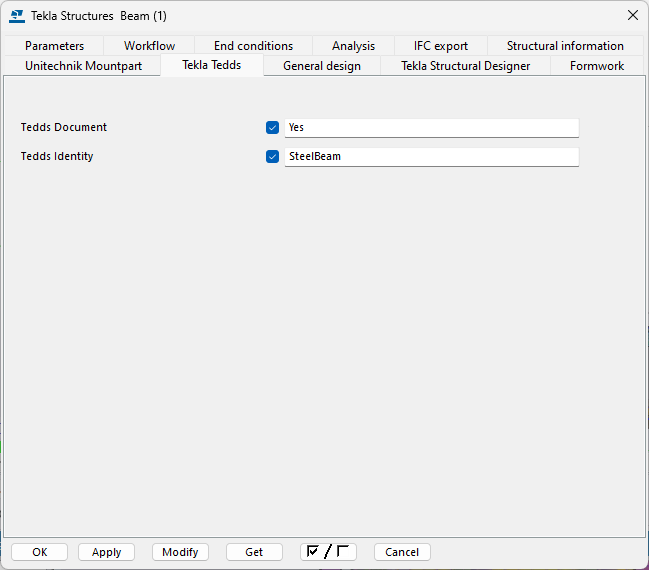Screen dimensions: 649x570
Task: Toggle the Tedds Document checkbox
Action: click(272, 128)
